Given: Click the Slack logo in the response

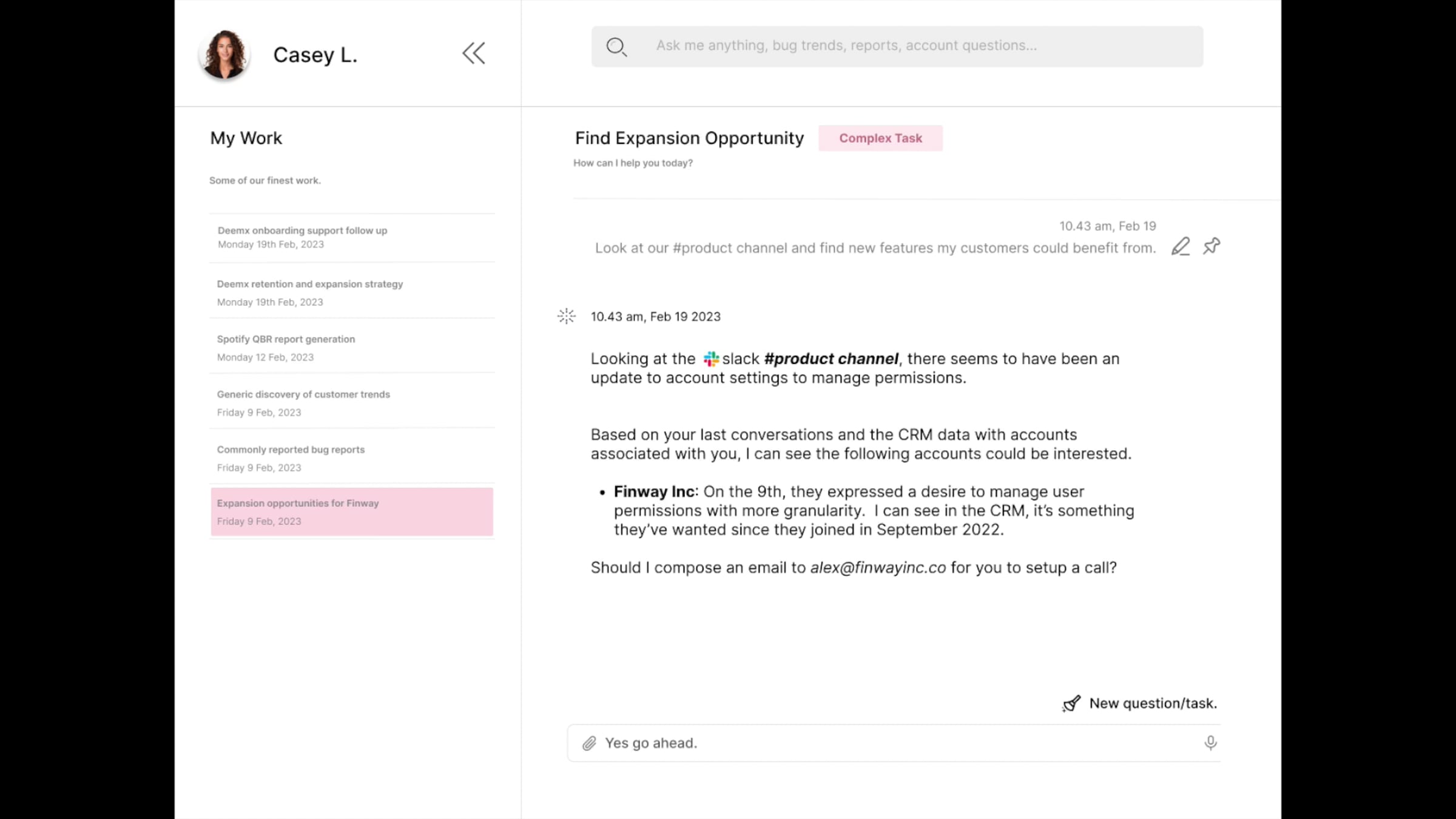Looking at the screenshot, I should click(711, 359).
